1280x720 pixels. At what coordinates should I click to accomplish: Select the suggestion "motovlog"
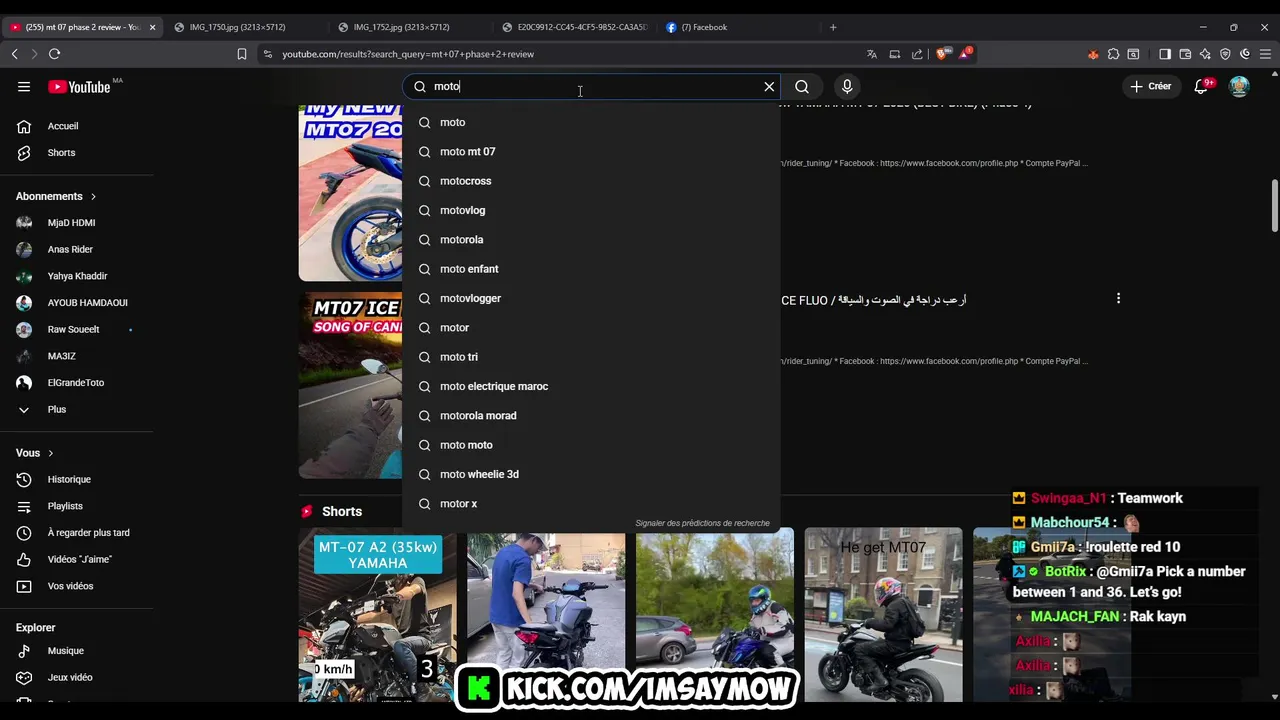[590, 210]
